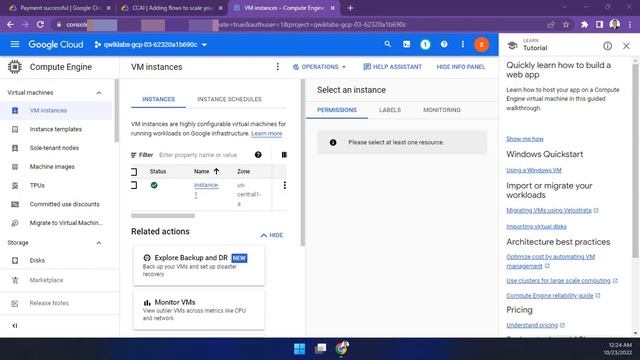640x360 pixels.
Task: Open the notifications badge icon
Action: 425,44
